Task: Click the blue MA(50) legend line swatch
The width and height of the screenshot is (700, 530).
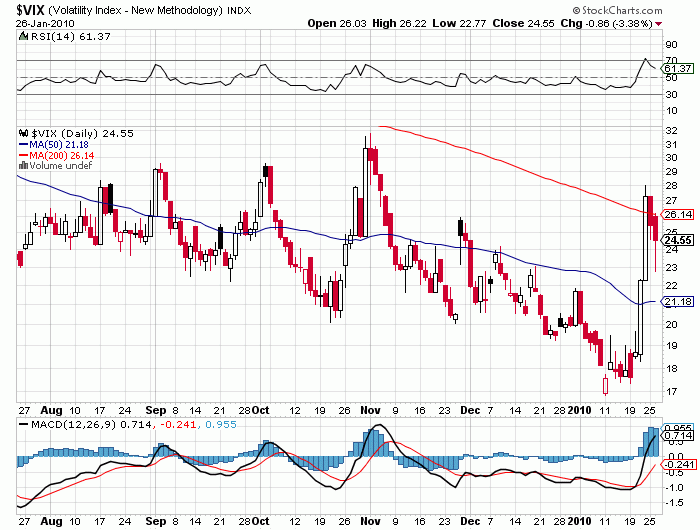Action: point(24,145)
